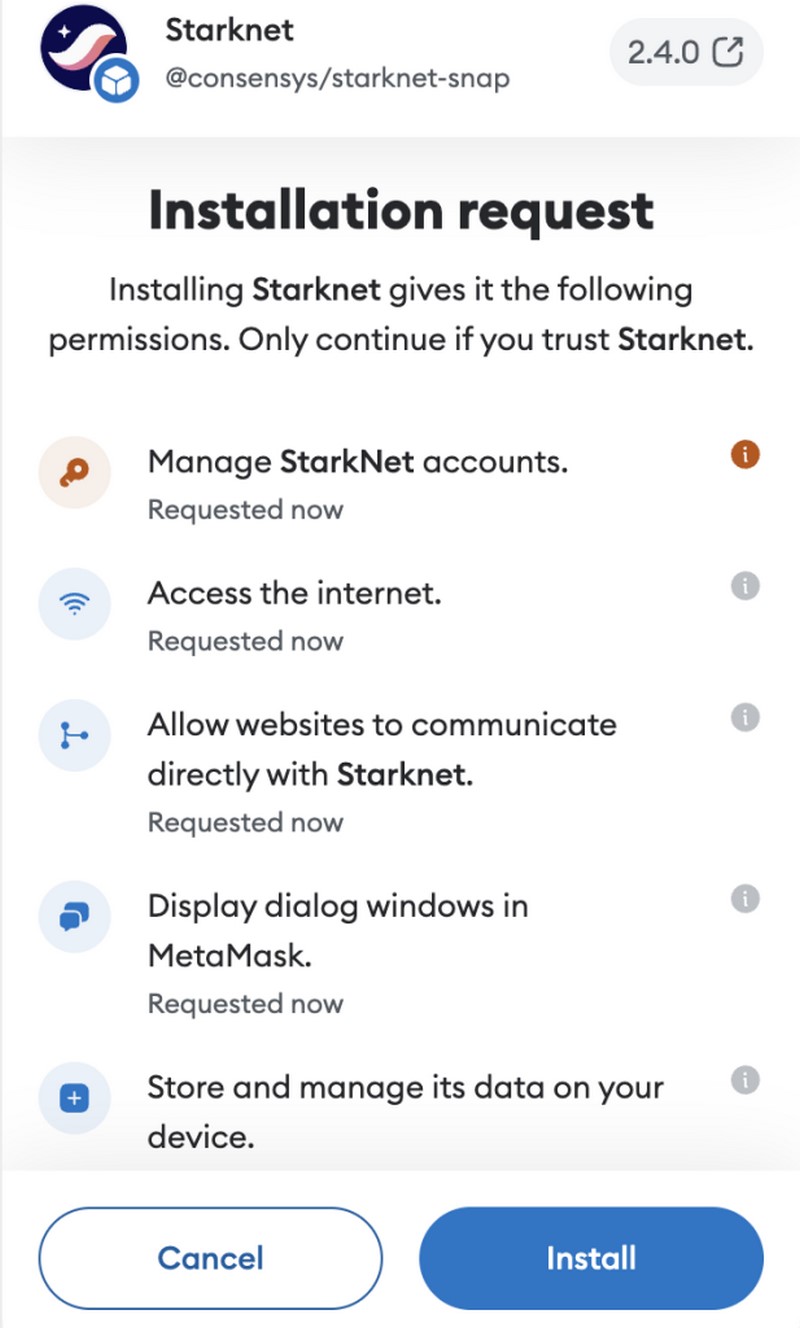800x1328 pixels.
Task: Click the plus icon for Store data
Action: point(73,1098)
